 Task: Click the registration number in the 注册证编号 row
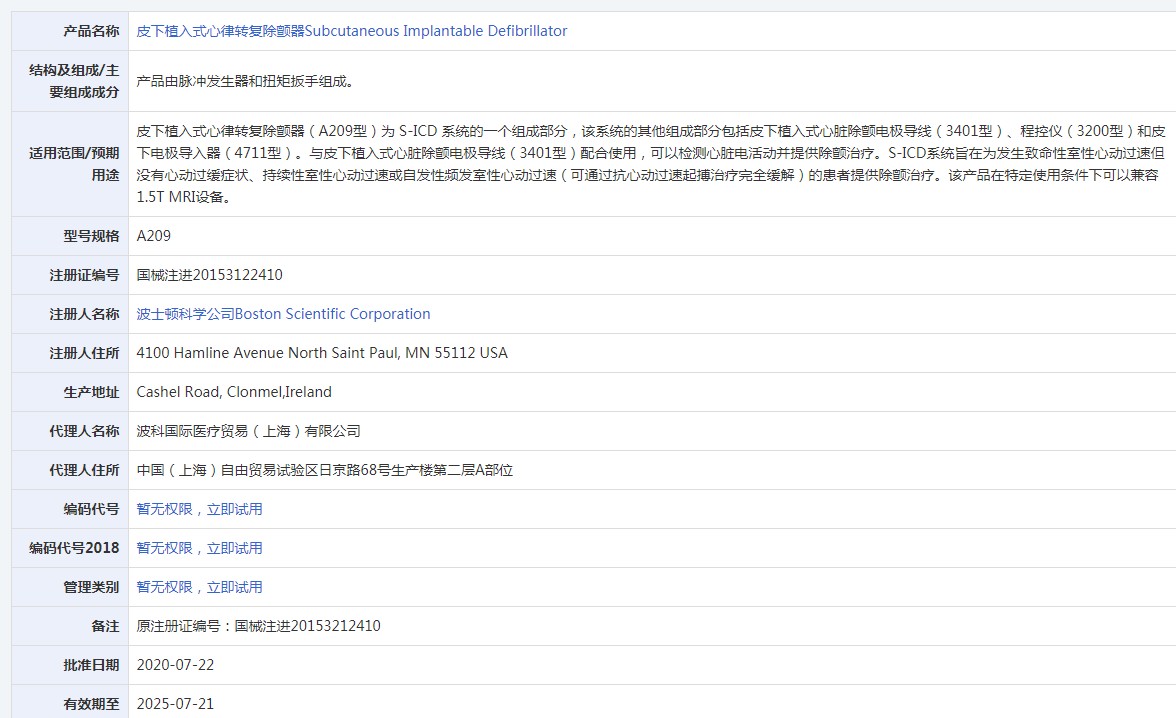pos(209,275)
